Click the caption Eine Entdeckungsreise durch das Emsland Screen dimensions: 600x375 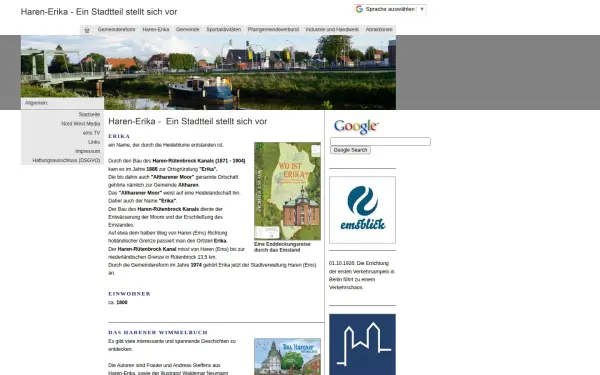coord(282,247)
